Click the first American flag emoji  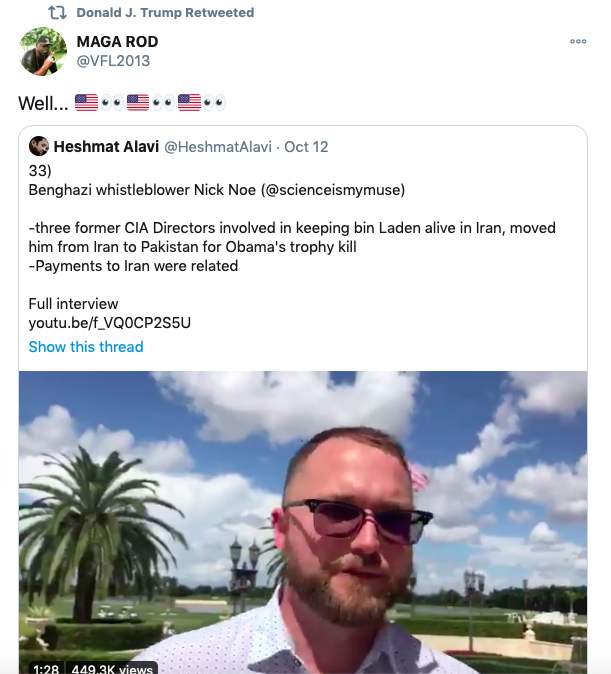(86, 103)
